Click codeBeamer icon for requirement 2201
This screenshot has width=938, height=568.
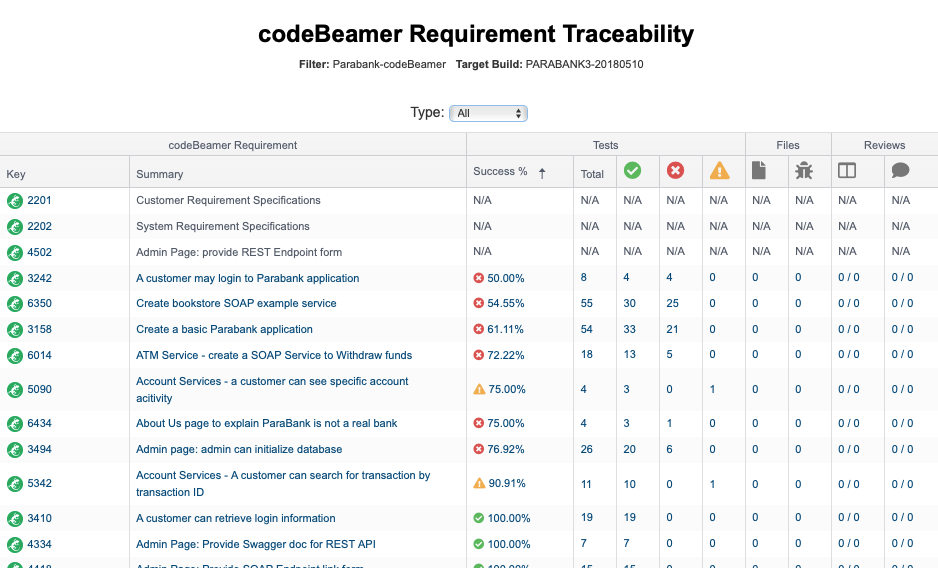15,201
